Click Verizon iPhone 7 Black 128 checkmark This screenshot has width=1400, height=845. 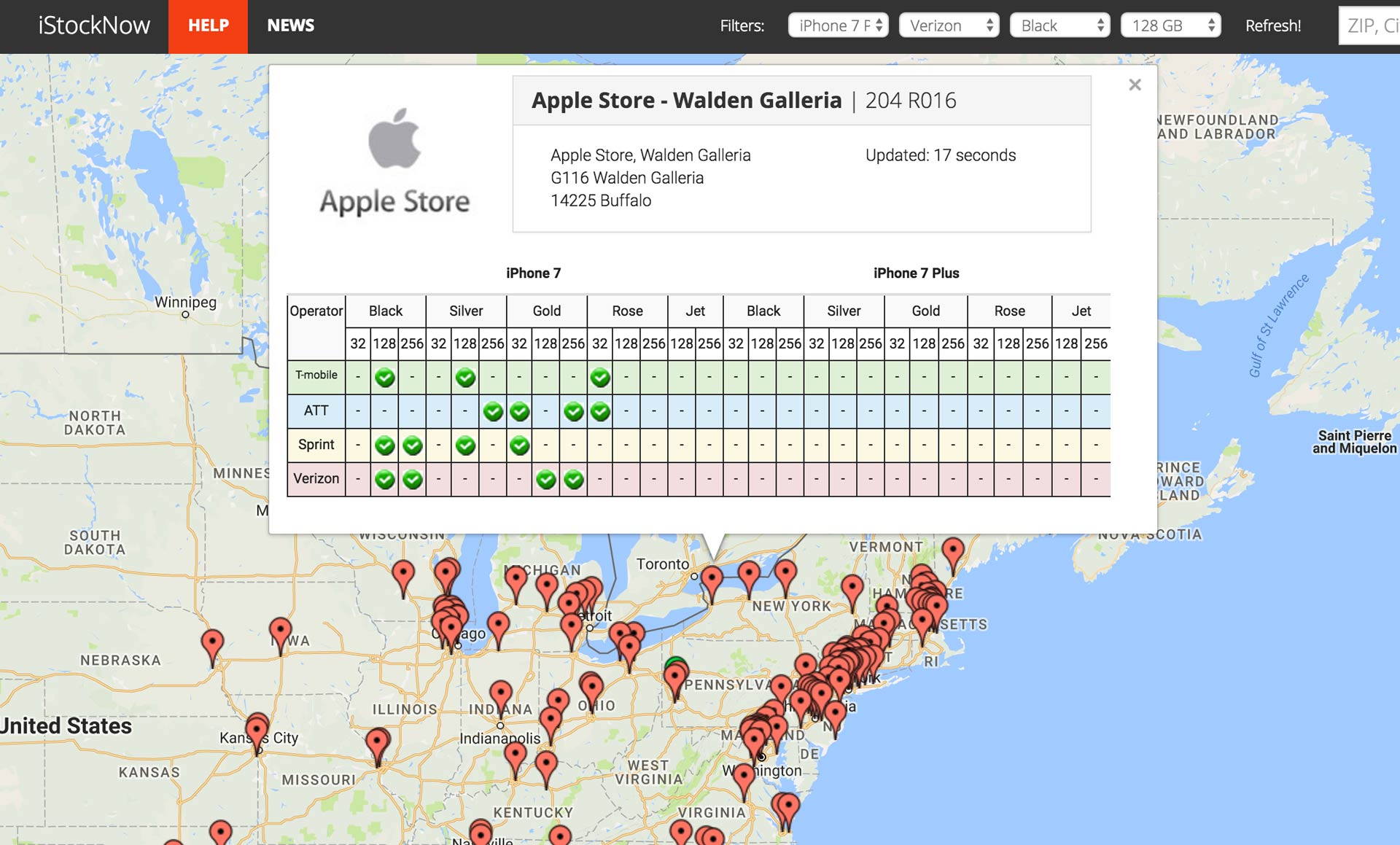coord(385,479)
